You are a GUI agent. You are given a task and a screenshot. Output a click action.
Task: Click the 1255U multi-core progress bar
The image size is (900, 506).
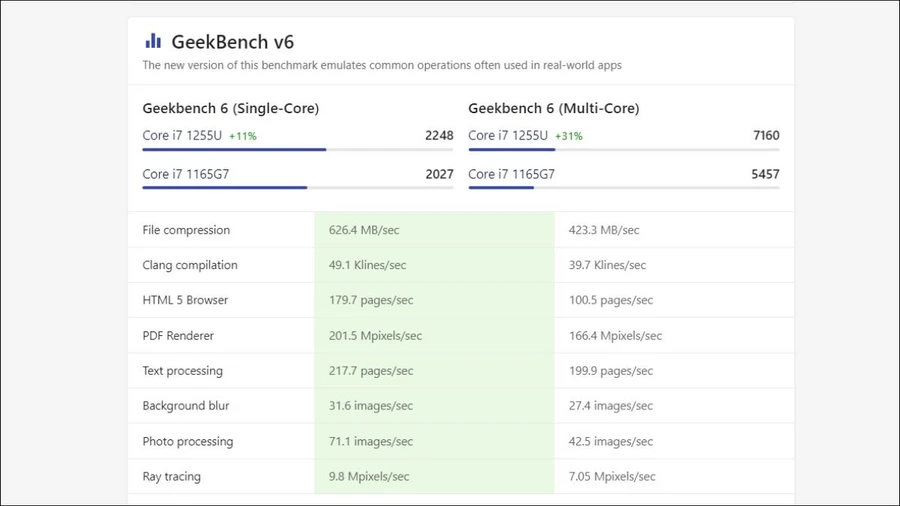click(624, 150)
